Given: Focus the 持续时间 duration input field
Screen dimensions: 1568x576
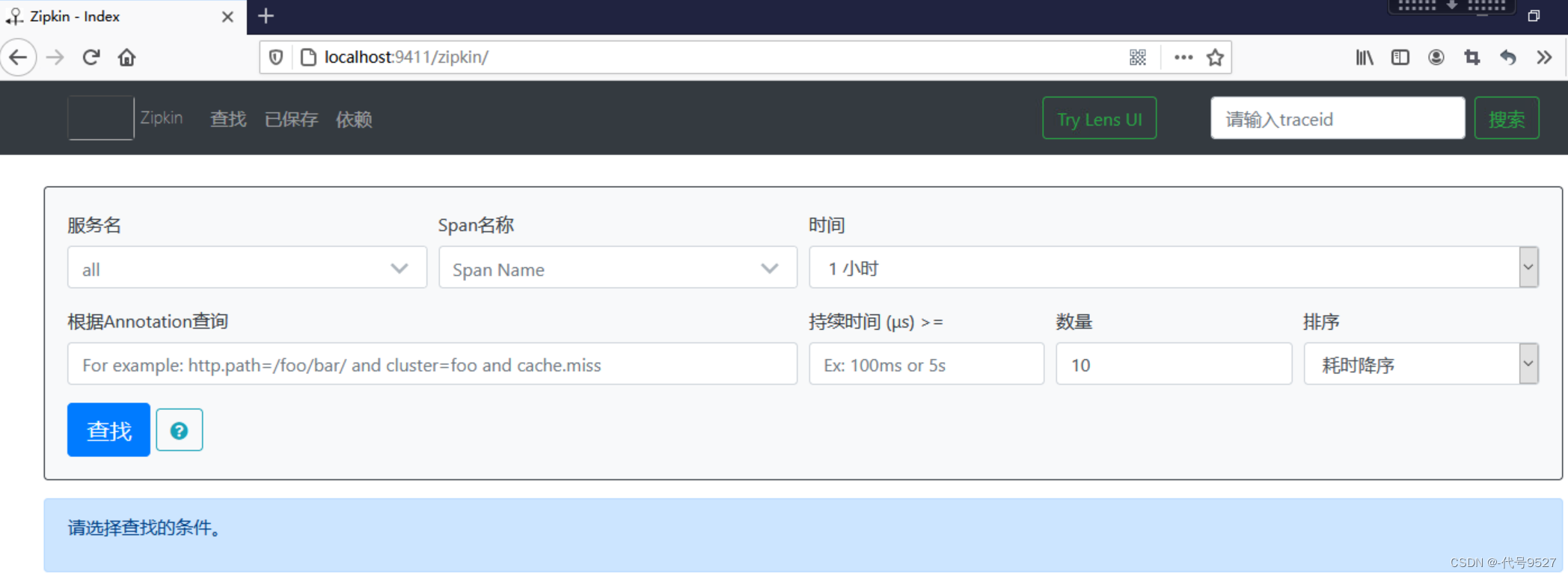Looking at the screenshot, I should coord(927,364).
